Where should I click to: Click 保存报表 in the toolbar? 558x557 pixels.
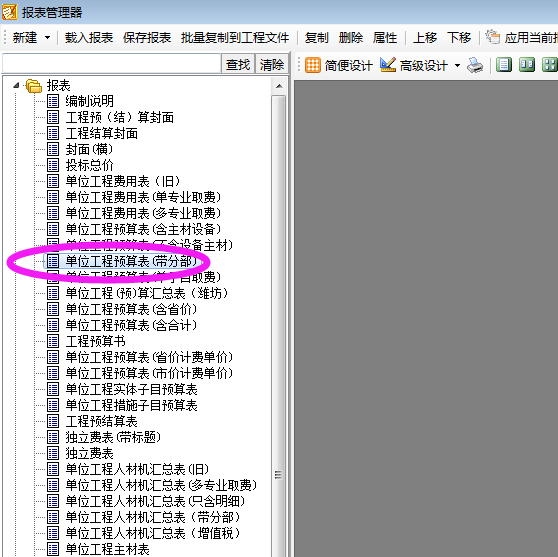coord(147,37)
